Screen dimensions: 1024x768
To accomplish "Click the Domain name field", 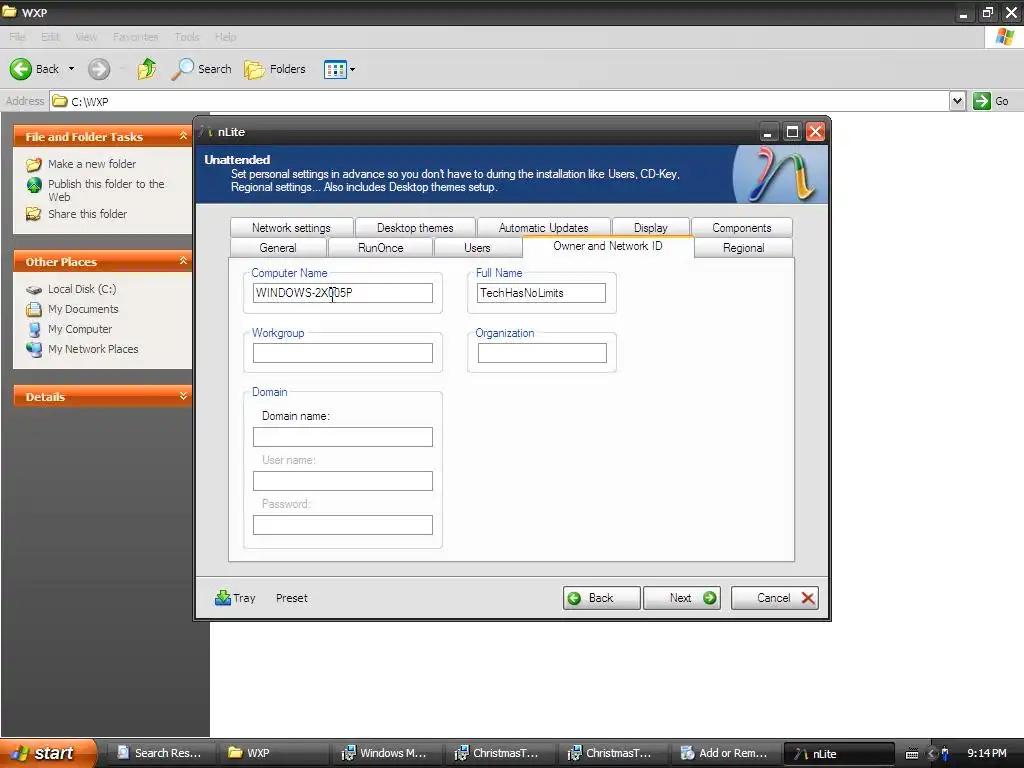I will [x=343, y=437].
